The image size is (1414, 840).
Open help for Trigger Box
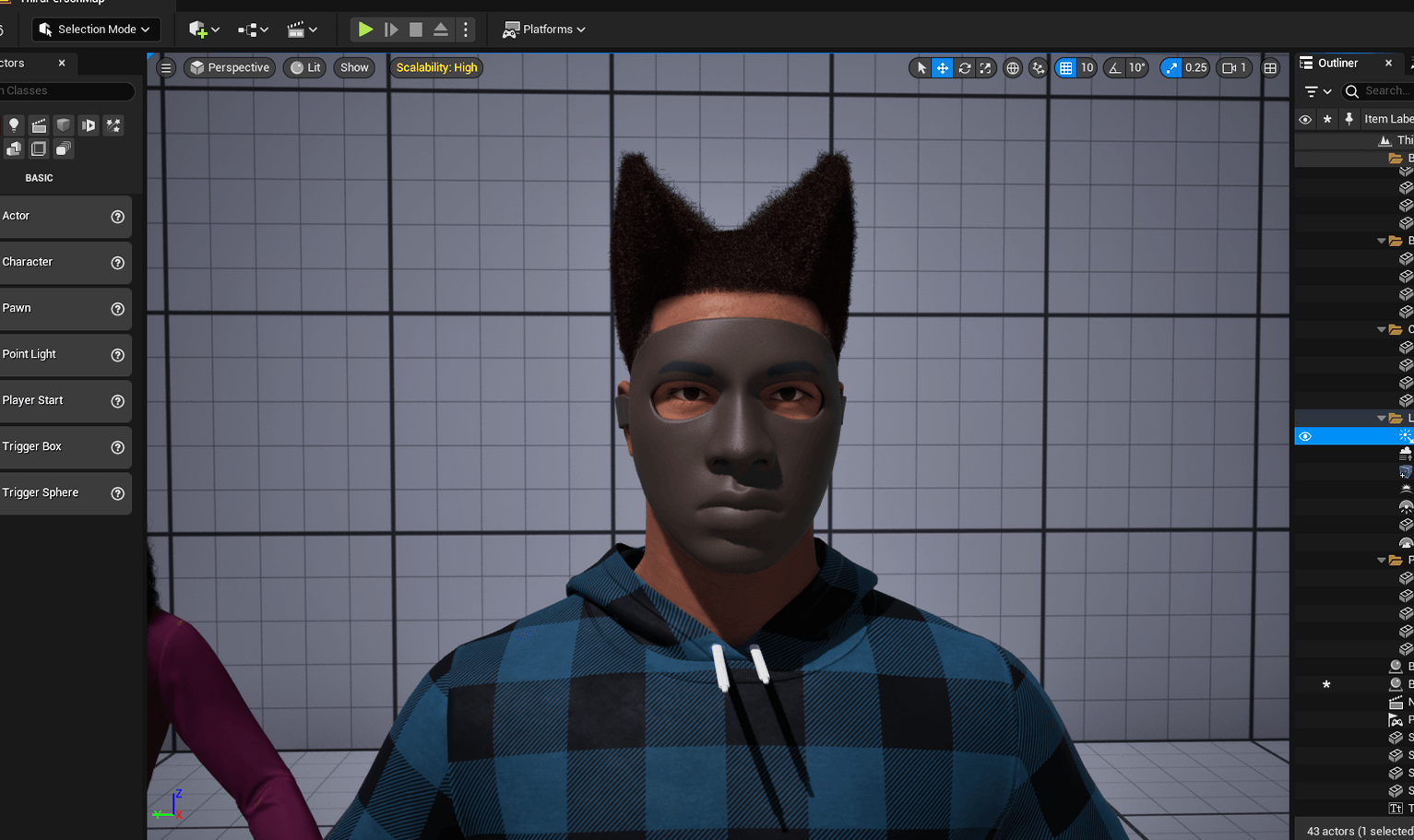(x=117, y=447)
